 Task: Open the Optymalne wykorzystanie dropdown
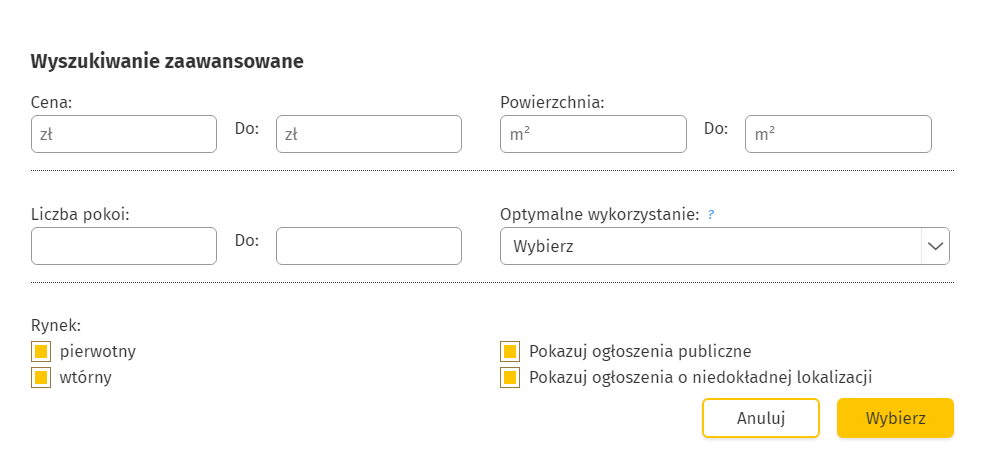click(710, 246)
